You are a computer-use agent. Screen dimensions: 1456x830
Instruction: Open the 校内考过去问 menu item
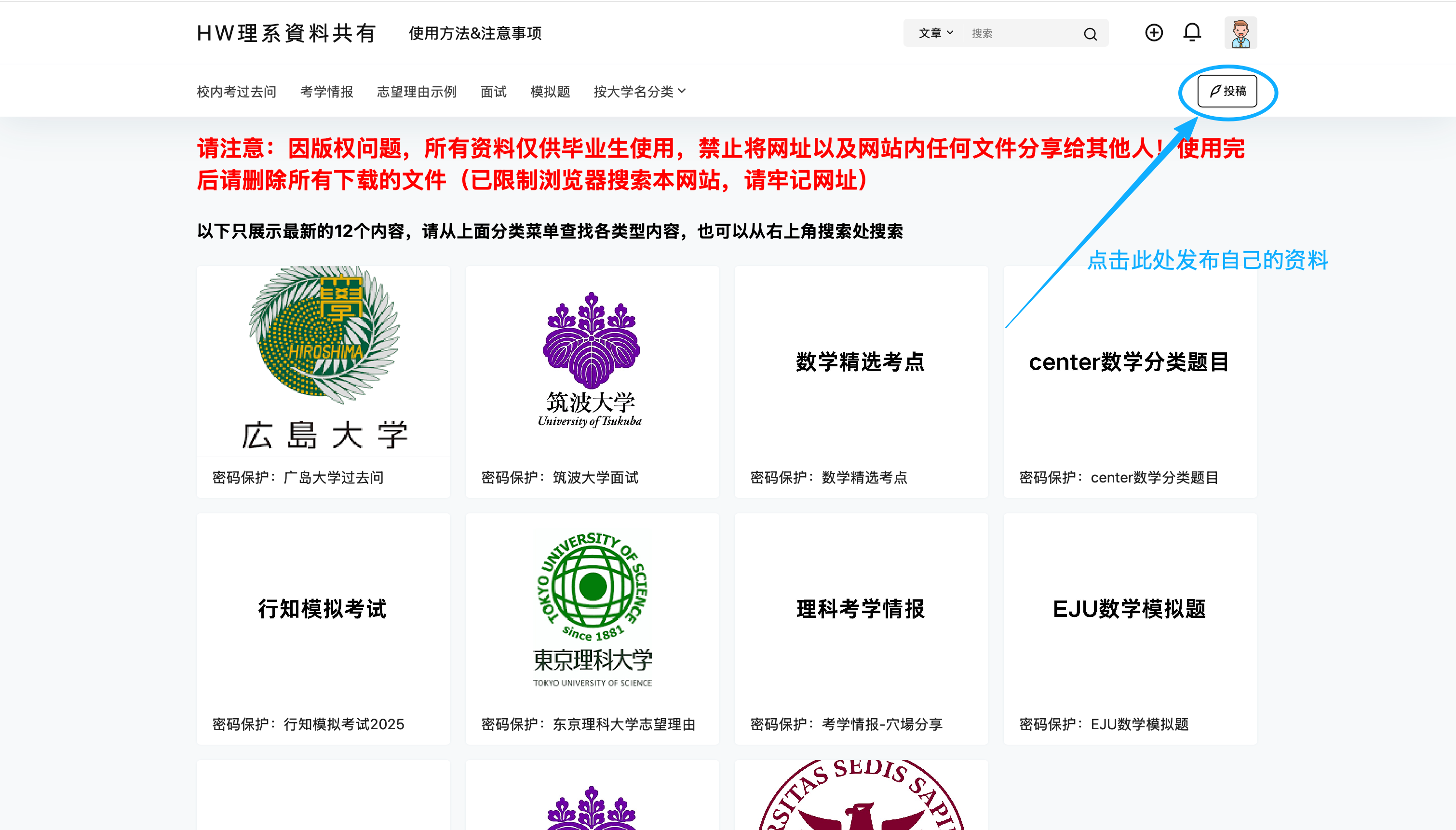pos(237,92)
